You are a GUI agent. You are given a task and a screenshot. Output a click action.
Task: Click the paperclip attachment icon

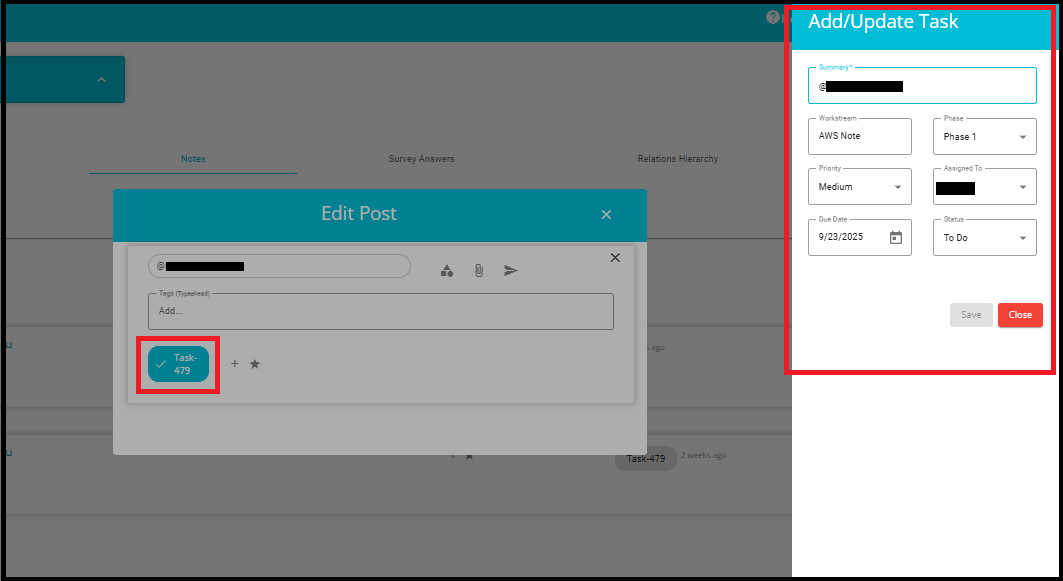[479, 270]
